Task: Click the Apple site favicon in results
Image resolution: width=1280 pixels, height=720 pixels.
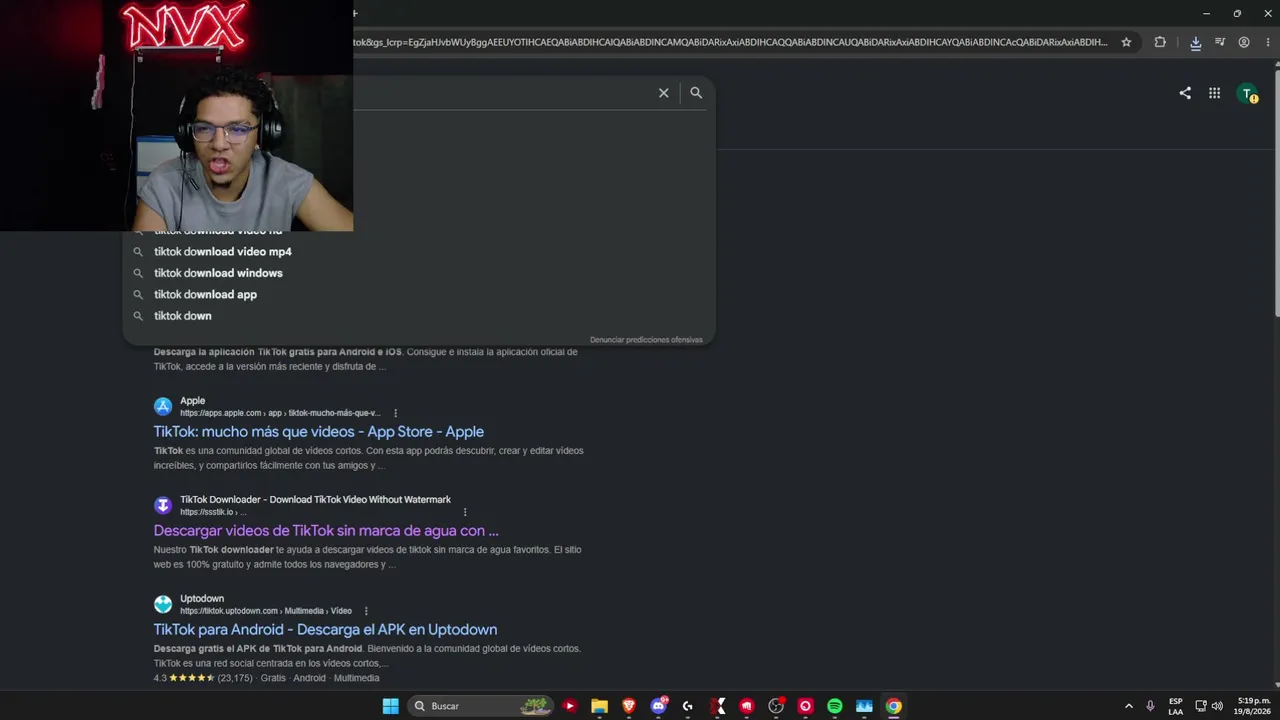Action: click(163, 406)
